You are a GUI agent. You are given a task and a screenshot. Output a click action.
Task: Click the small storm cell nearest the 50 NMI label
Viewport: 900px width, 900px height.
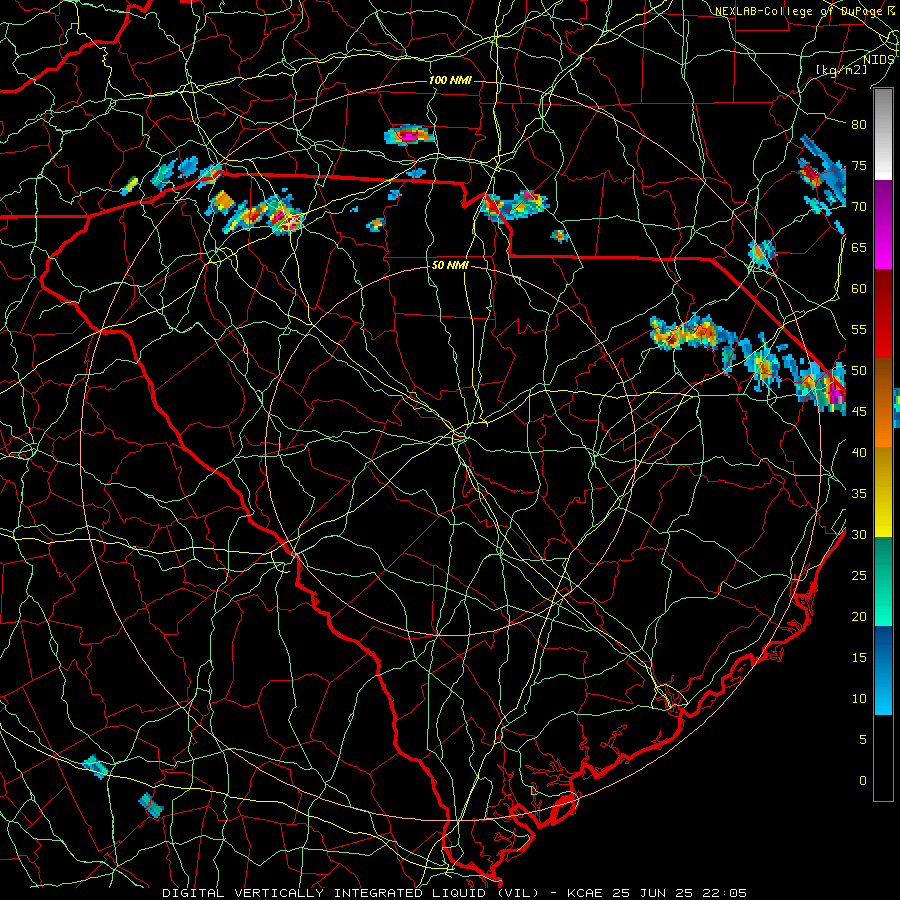click(x=376, y=224)
